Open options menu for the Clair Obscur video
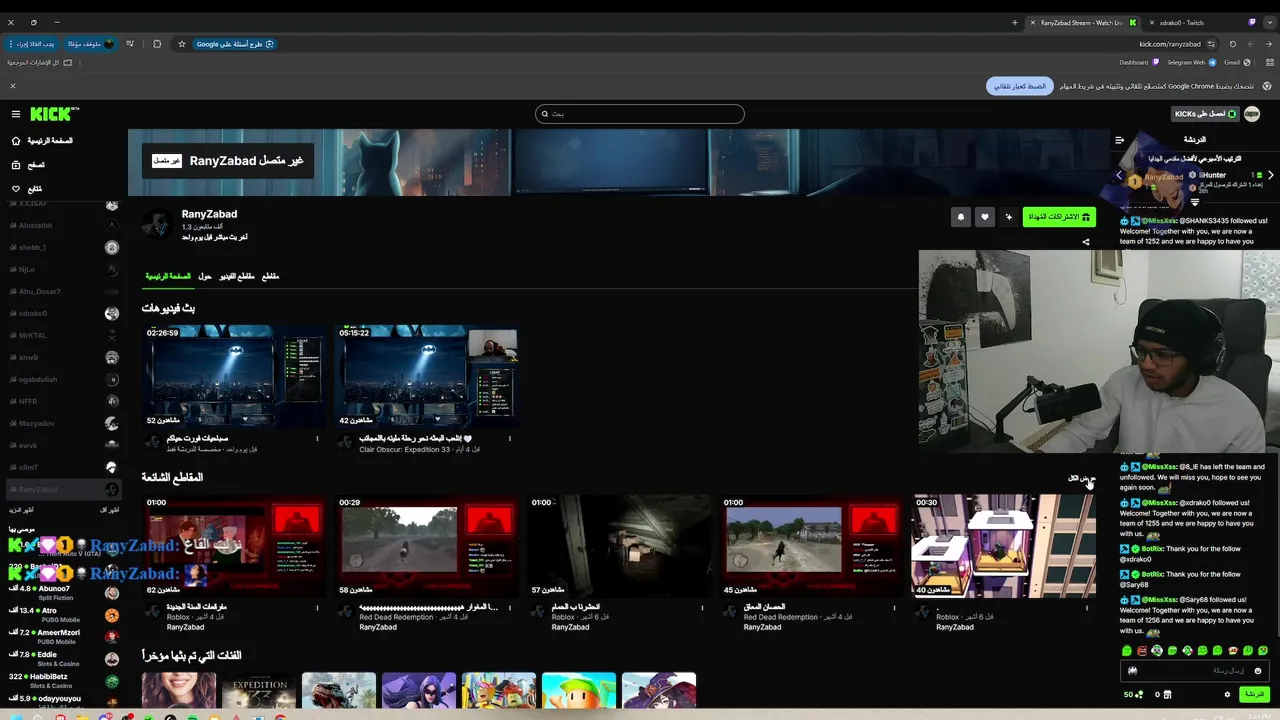 click(510, 438)
